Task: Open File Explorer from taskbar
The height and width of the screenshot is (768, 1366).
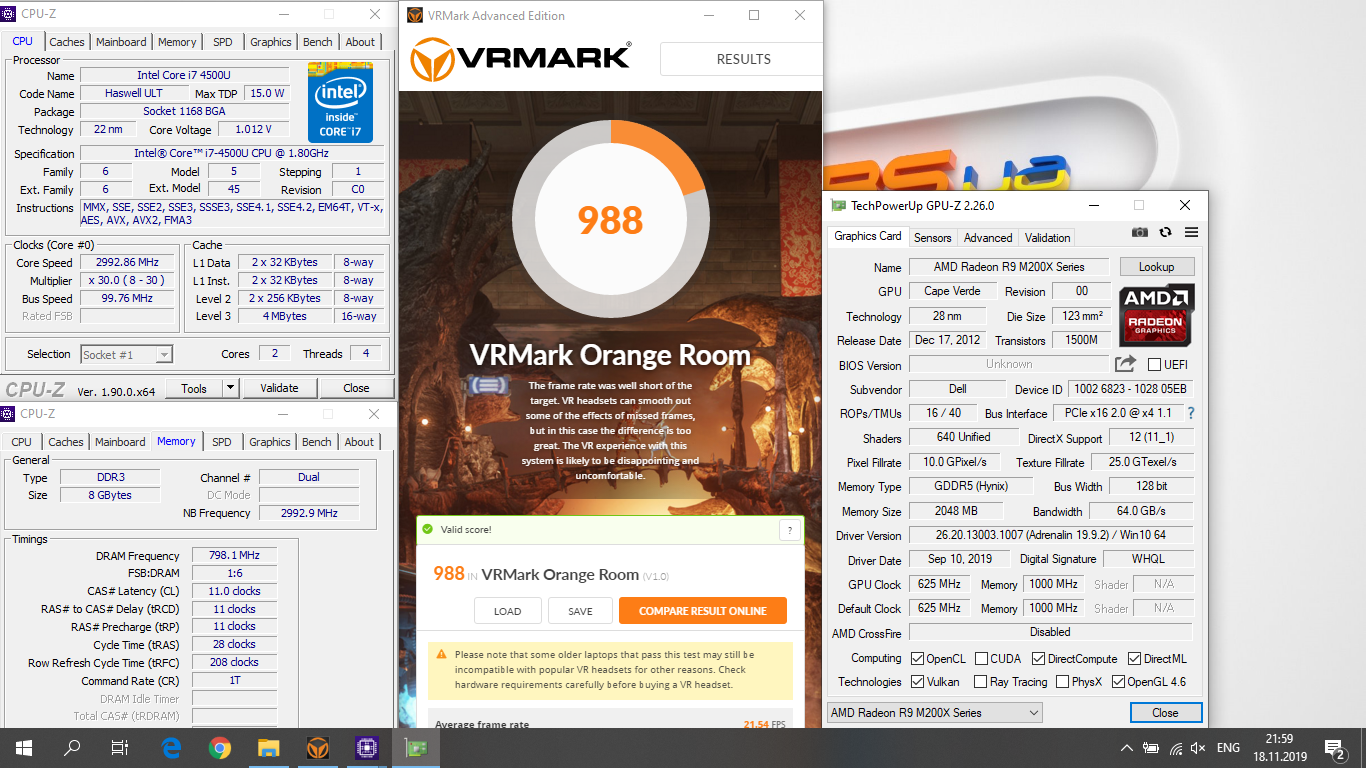Action: (x=268, y=748)
